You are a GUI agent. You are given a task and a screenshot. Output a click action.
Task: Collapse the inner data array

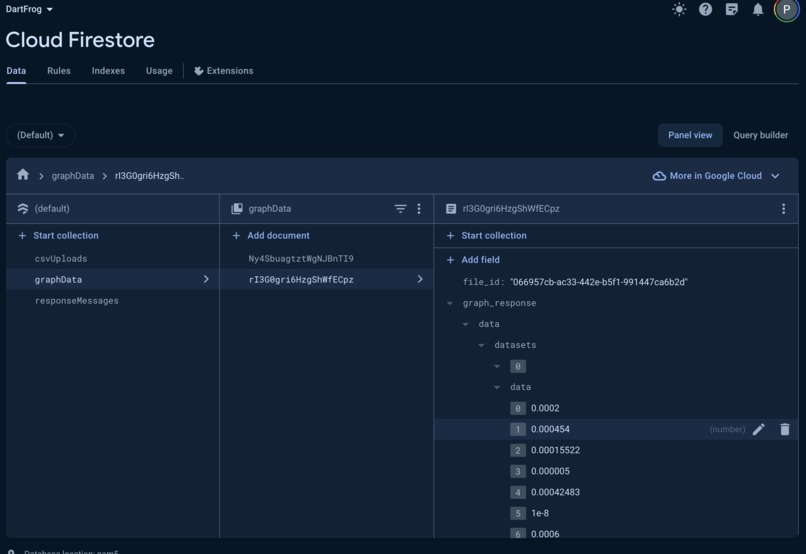497,387
